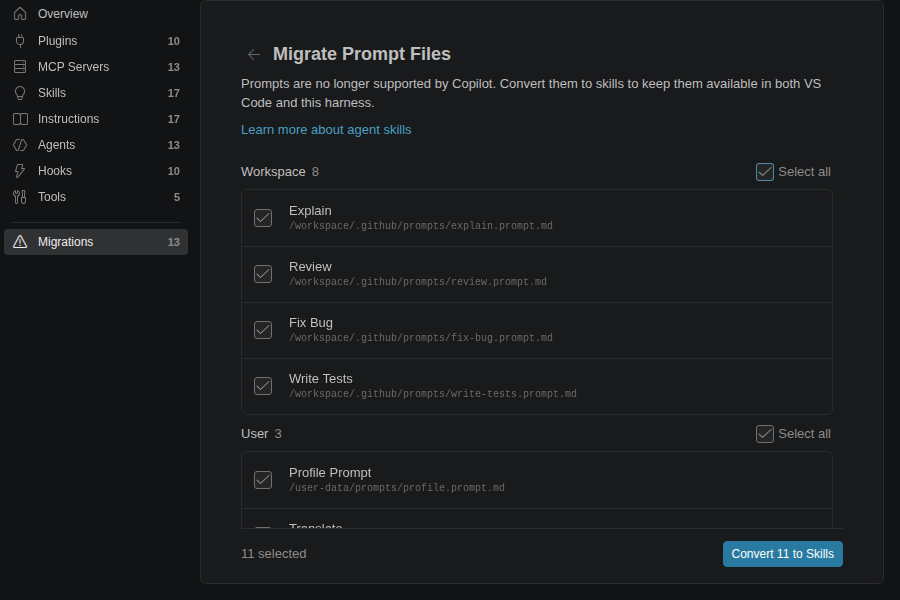The image size is (900, 600).
Task: Uncheck the Review prompt checkbox
Action: [x=263, y=274]
